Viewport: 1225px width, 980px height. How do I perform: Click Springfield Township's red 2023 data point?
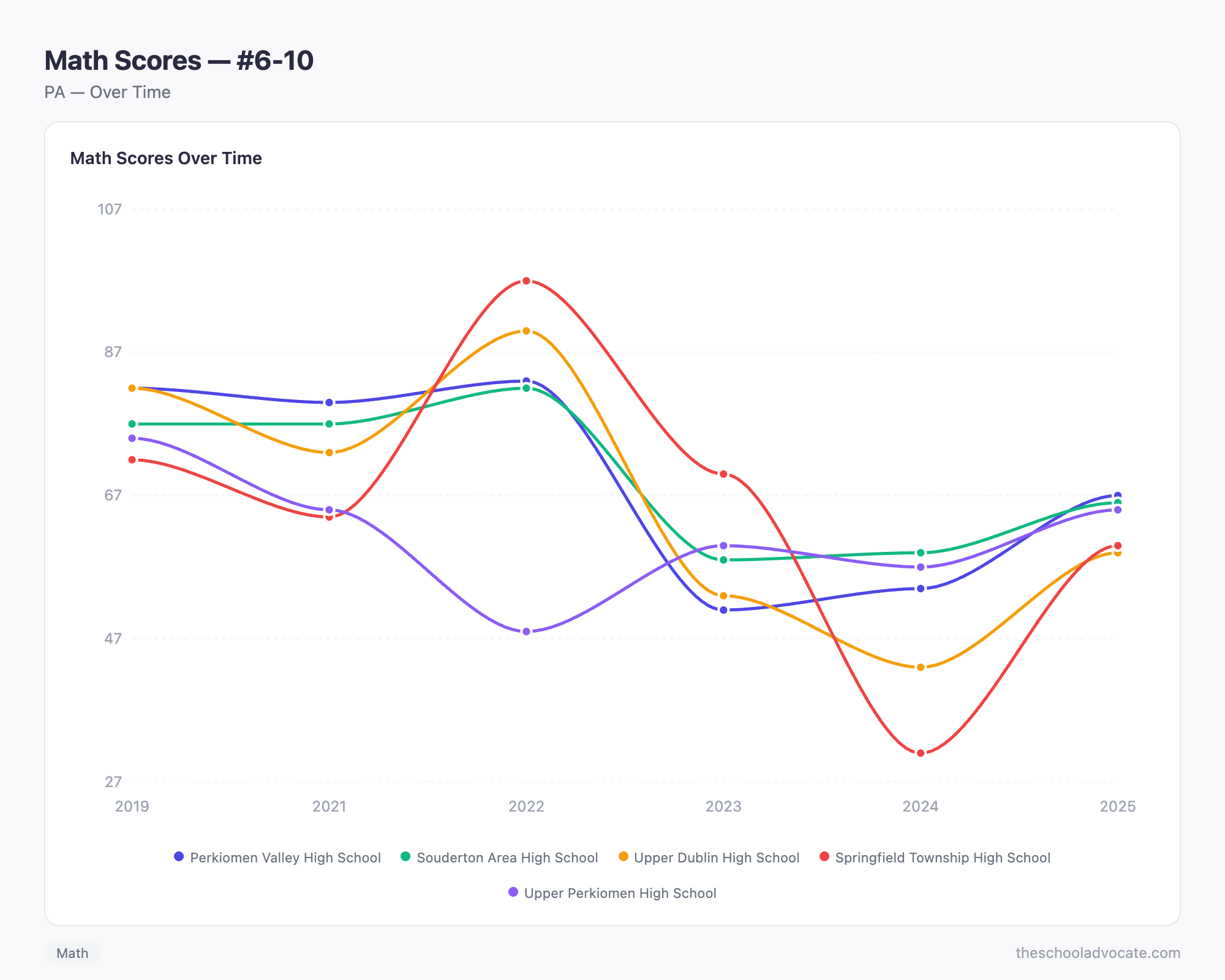coord(723,474)
